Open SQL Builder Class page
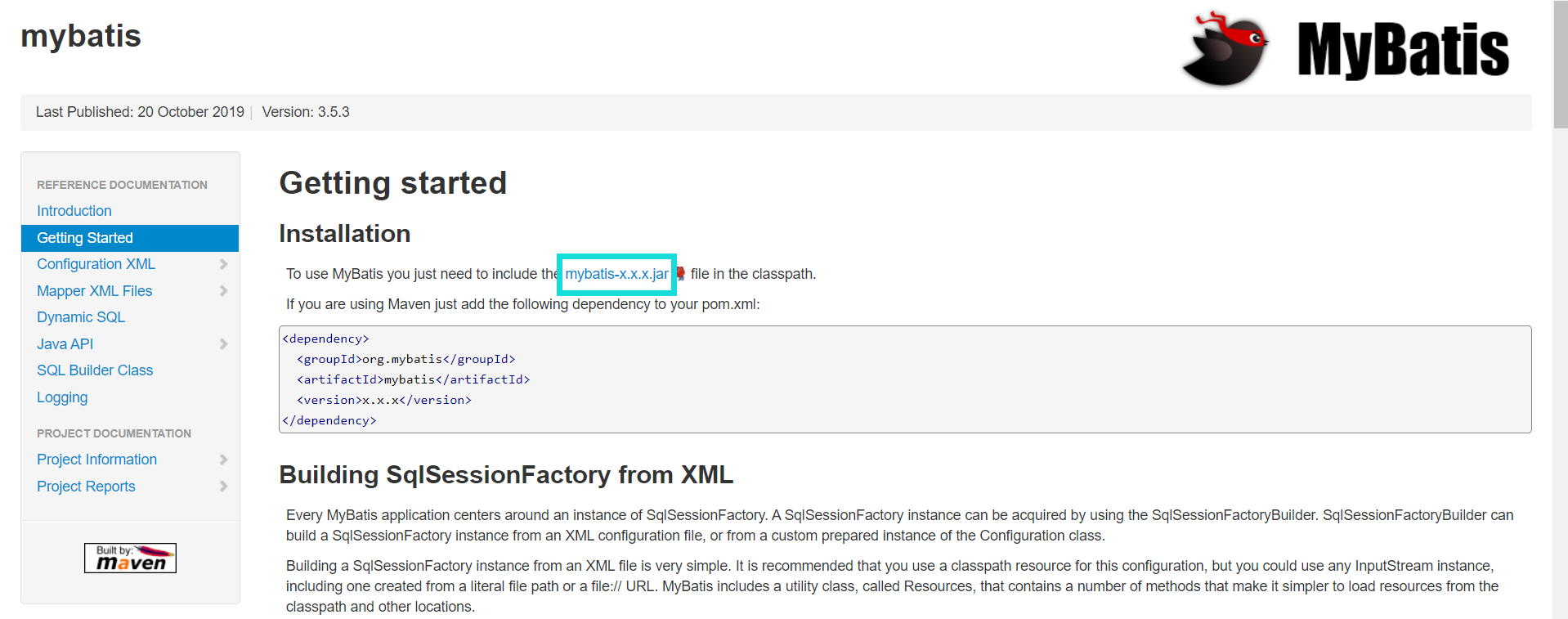Screen dimensions: 1568x619 pyautogui.click(x=95, y=370)
